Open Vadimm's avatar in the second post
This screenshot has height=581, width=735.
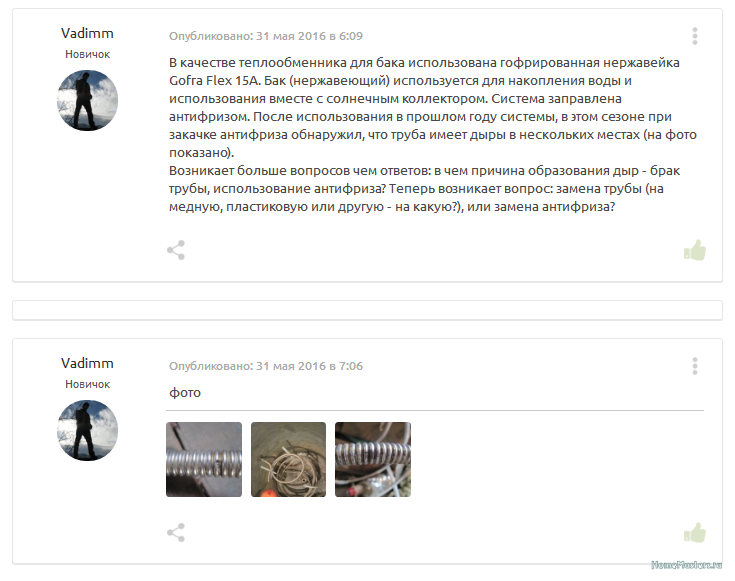tap(87, 430)
